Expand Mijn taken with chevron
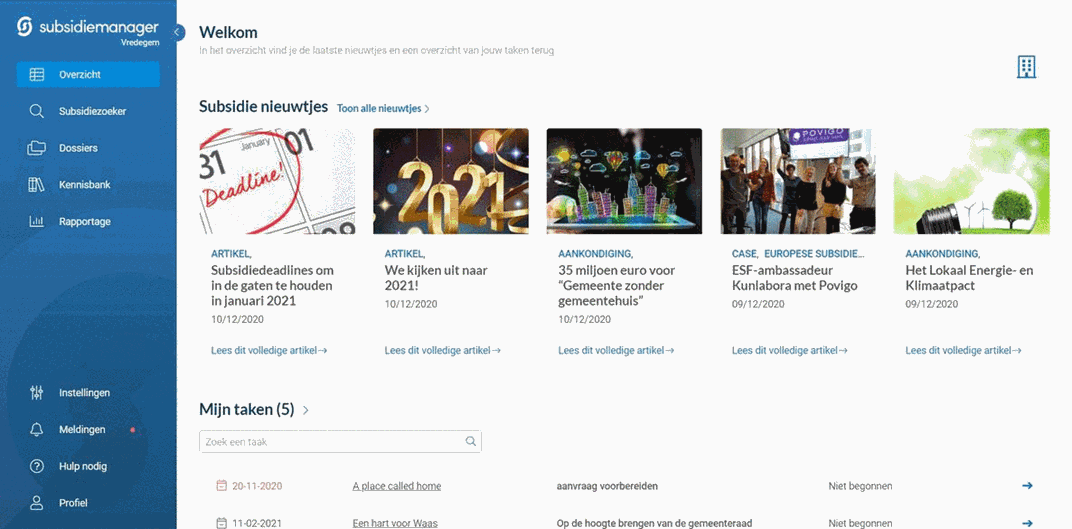This screenshot has width=1072, height=529. tap(306, 410)
